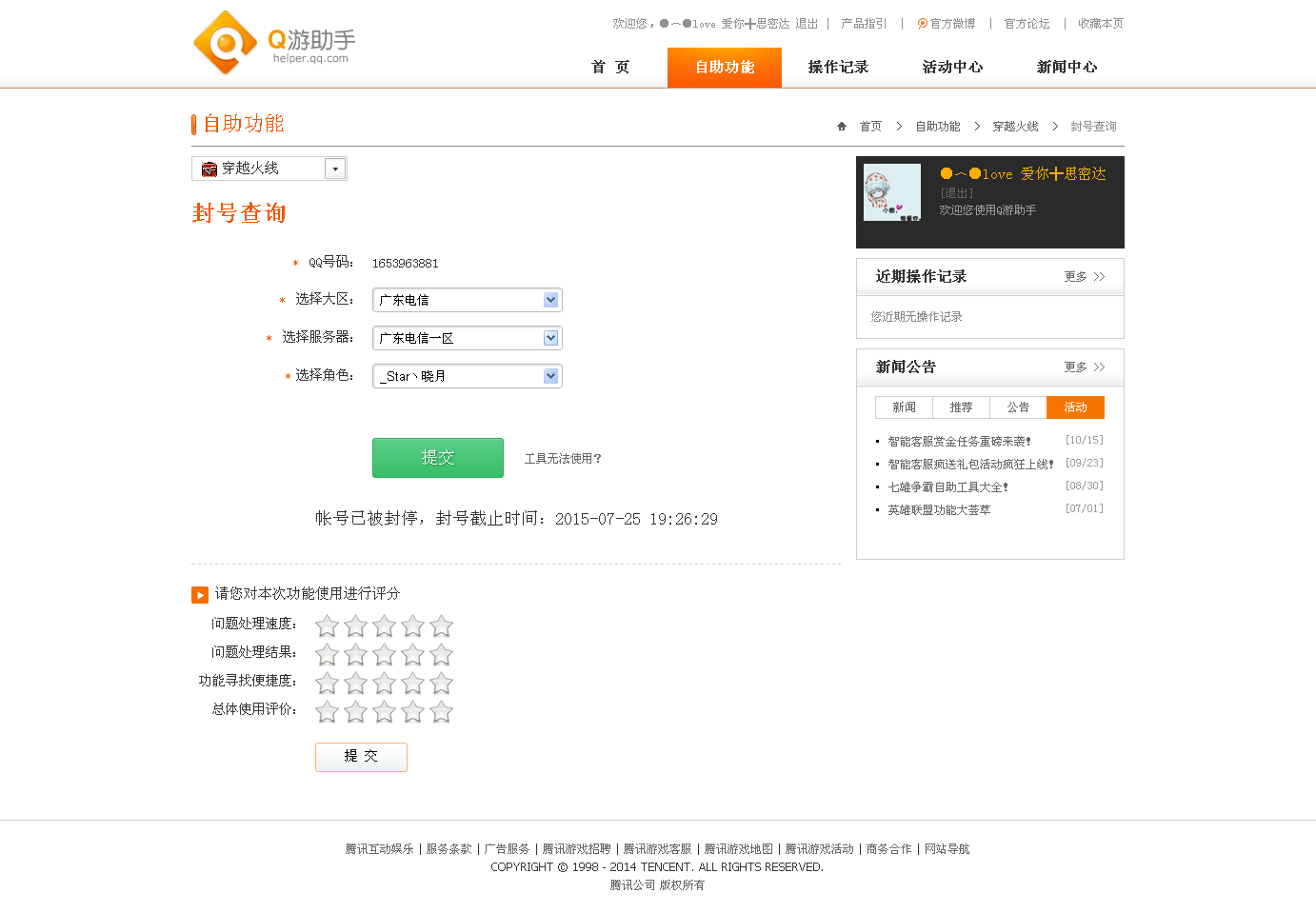
Task: Open the 选择大区 dropdown showing 广东电信
Action: (x=467, y=300)
